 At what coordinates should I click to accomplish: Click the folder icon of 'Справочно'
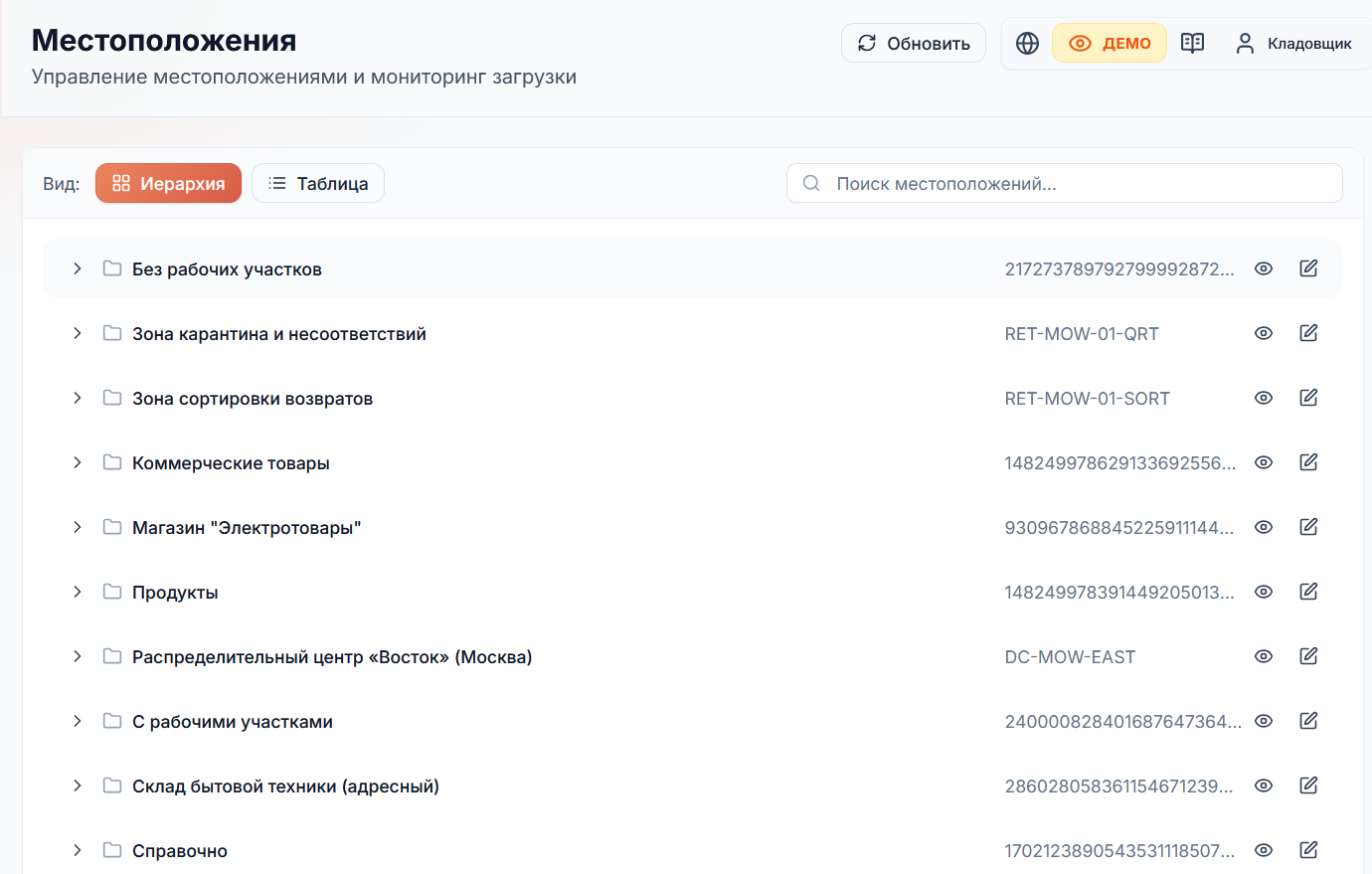point(112,850)
